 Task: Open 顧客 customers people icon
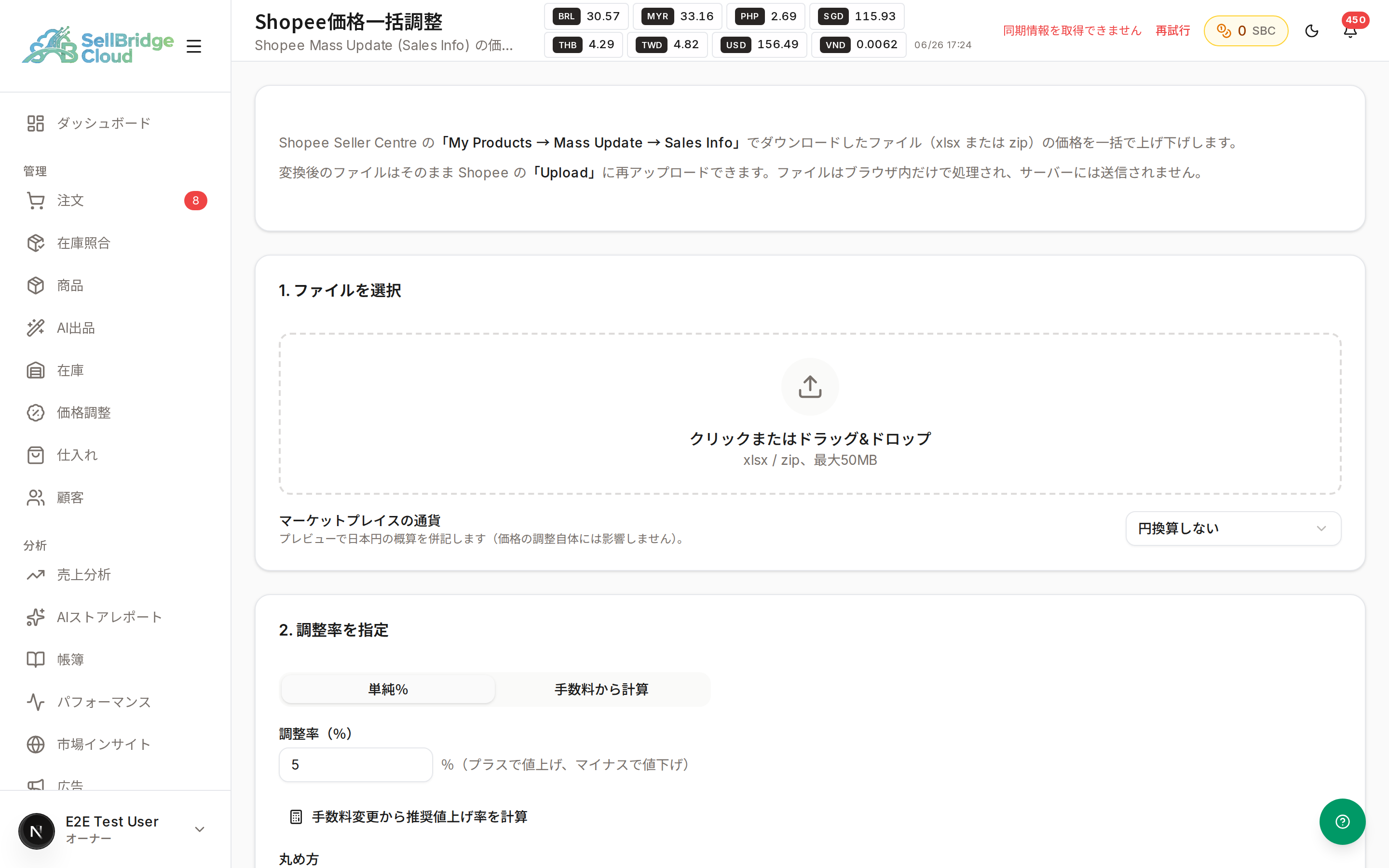36,498
